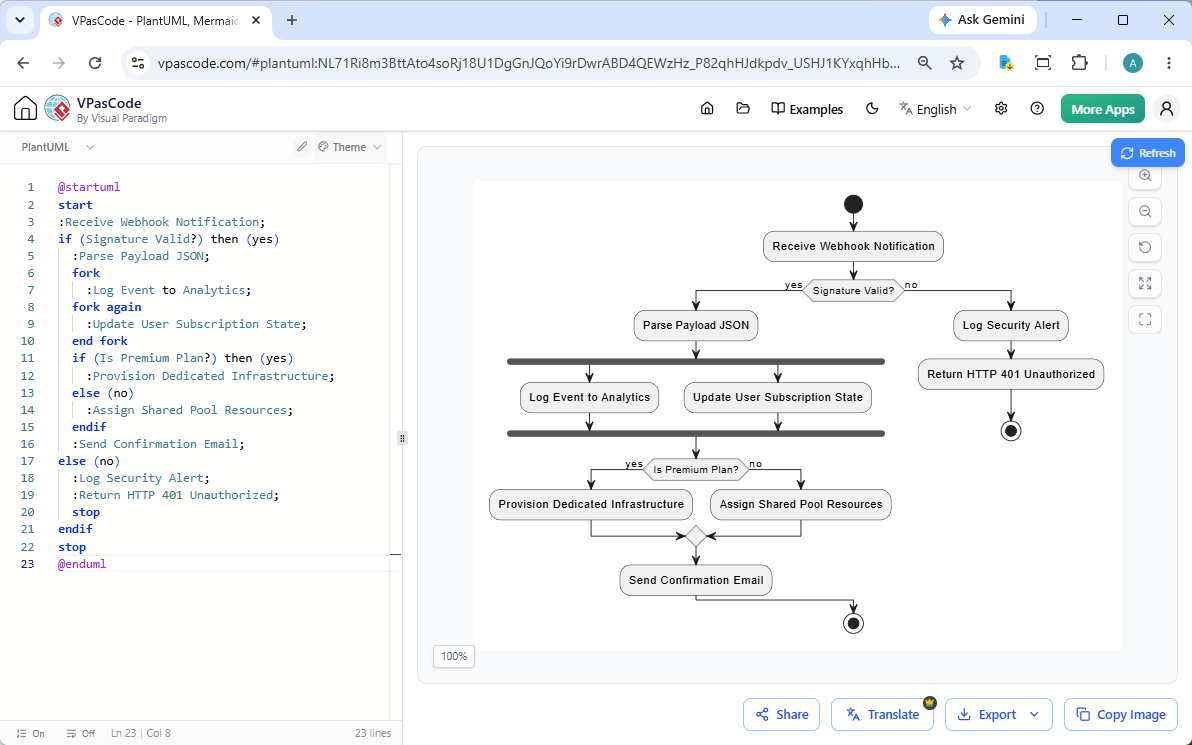The width and height of the screenshot is (1192, 745).
Task: Click the zoom magnifier icon in address bar
Action: [x=924, y=63]
